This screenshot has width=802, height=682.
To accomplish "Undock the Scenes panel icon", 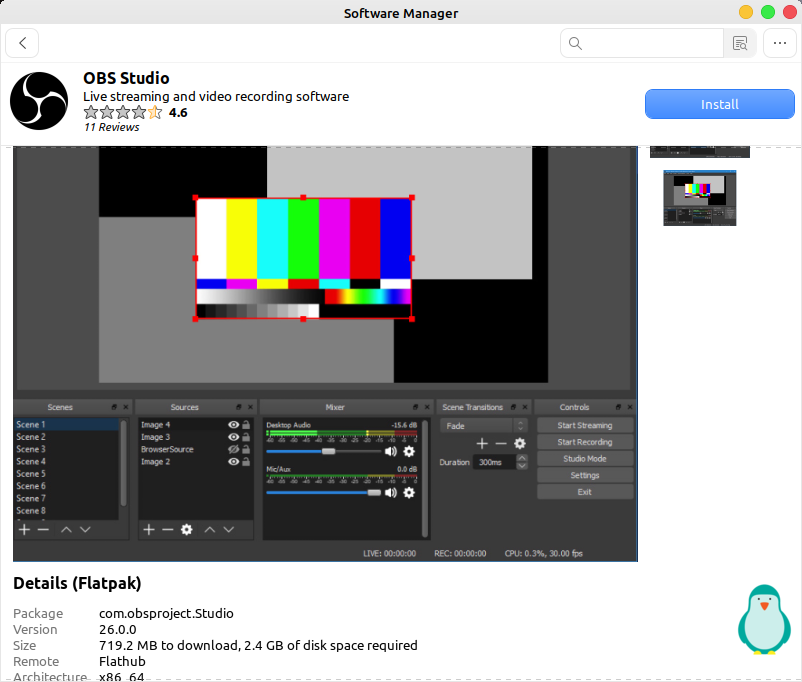I will point(114,407).
